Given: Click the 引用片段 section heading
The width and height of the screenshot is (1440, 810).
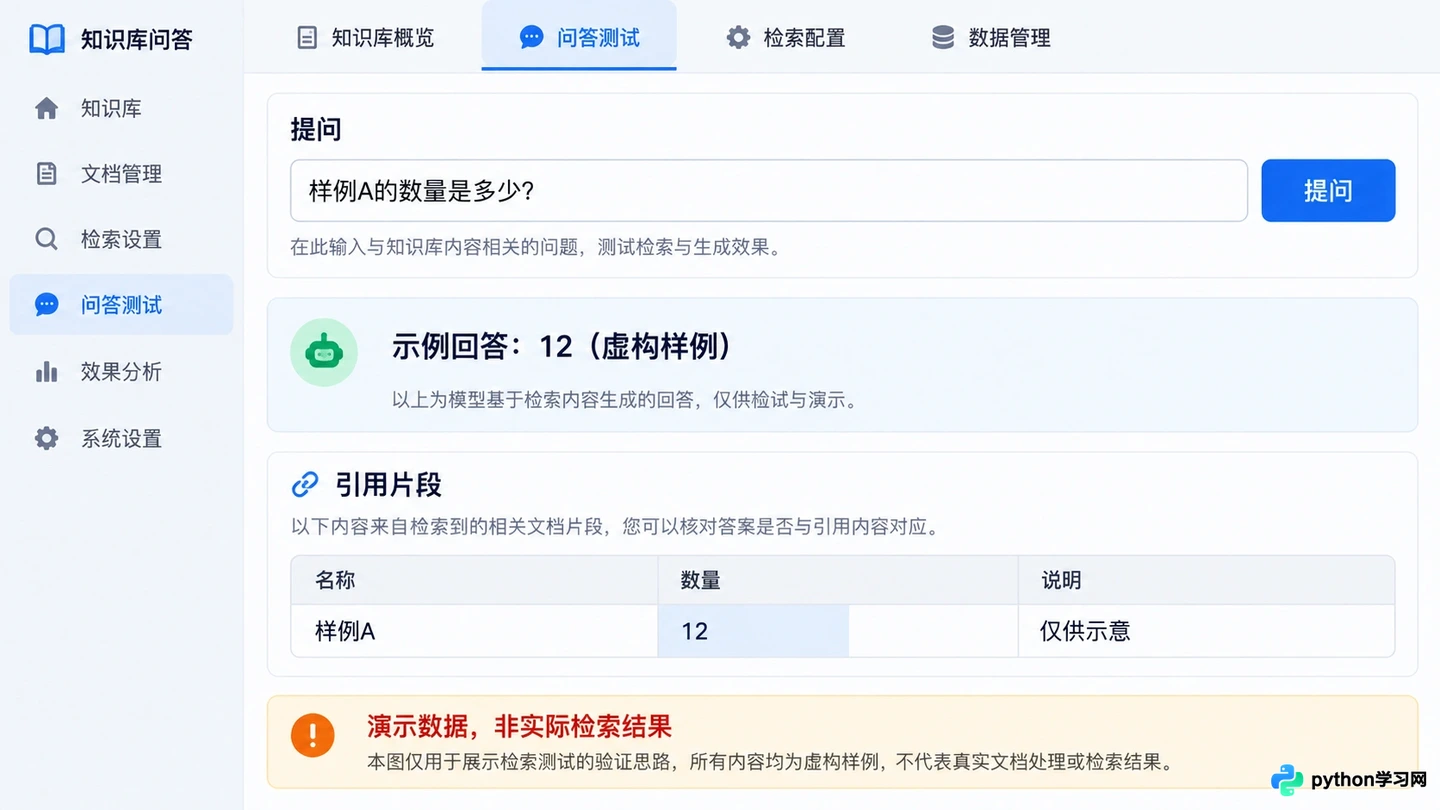Looking at the screenshot, I should [388, 485].
